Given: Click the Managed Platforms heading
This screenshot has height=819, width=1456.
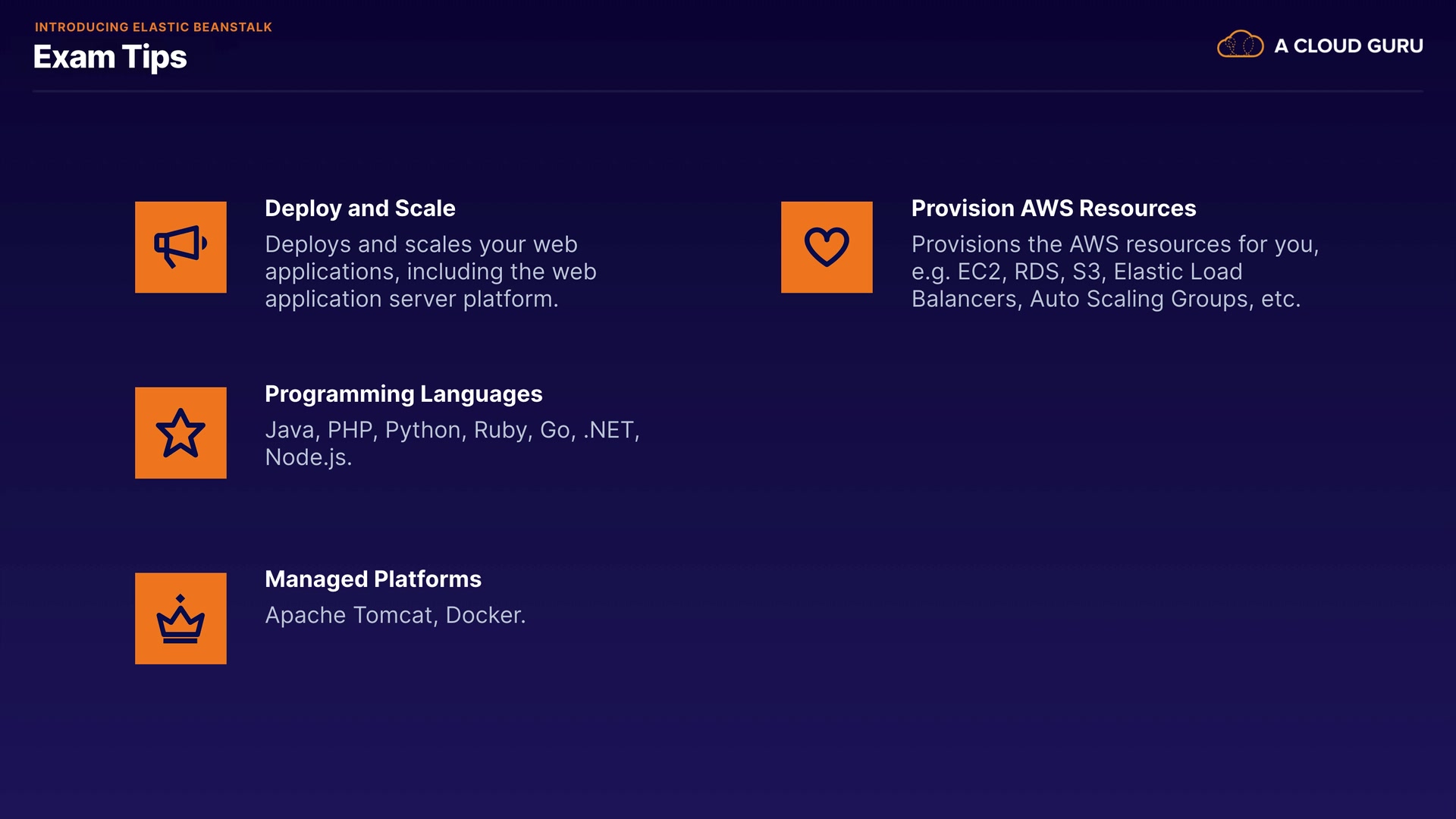Looking at the screenshot, I should [x=373, y=579].
